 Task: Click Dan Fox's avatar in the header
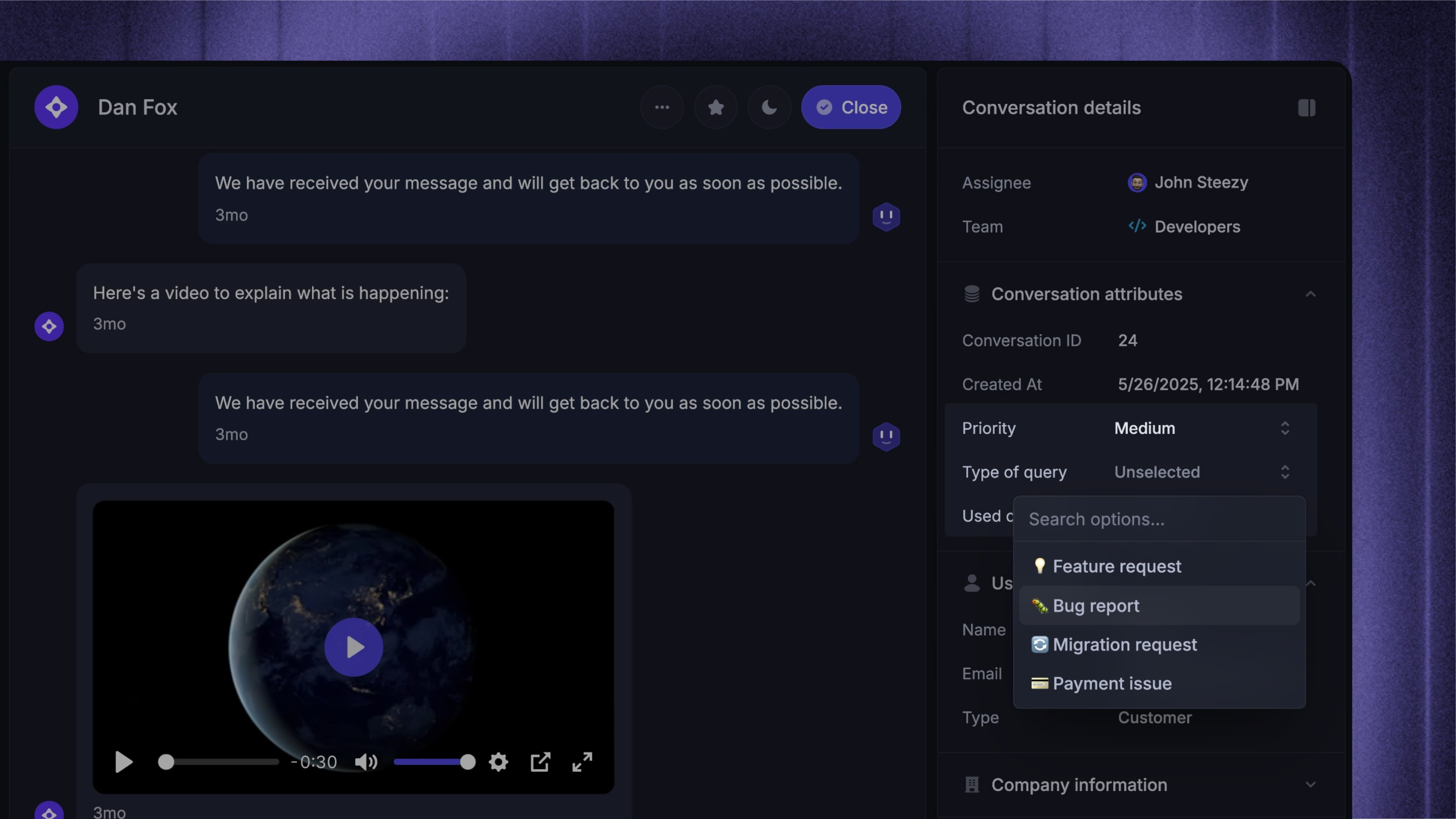coord(56,108)
